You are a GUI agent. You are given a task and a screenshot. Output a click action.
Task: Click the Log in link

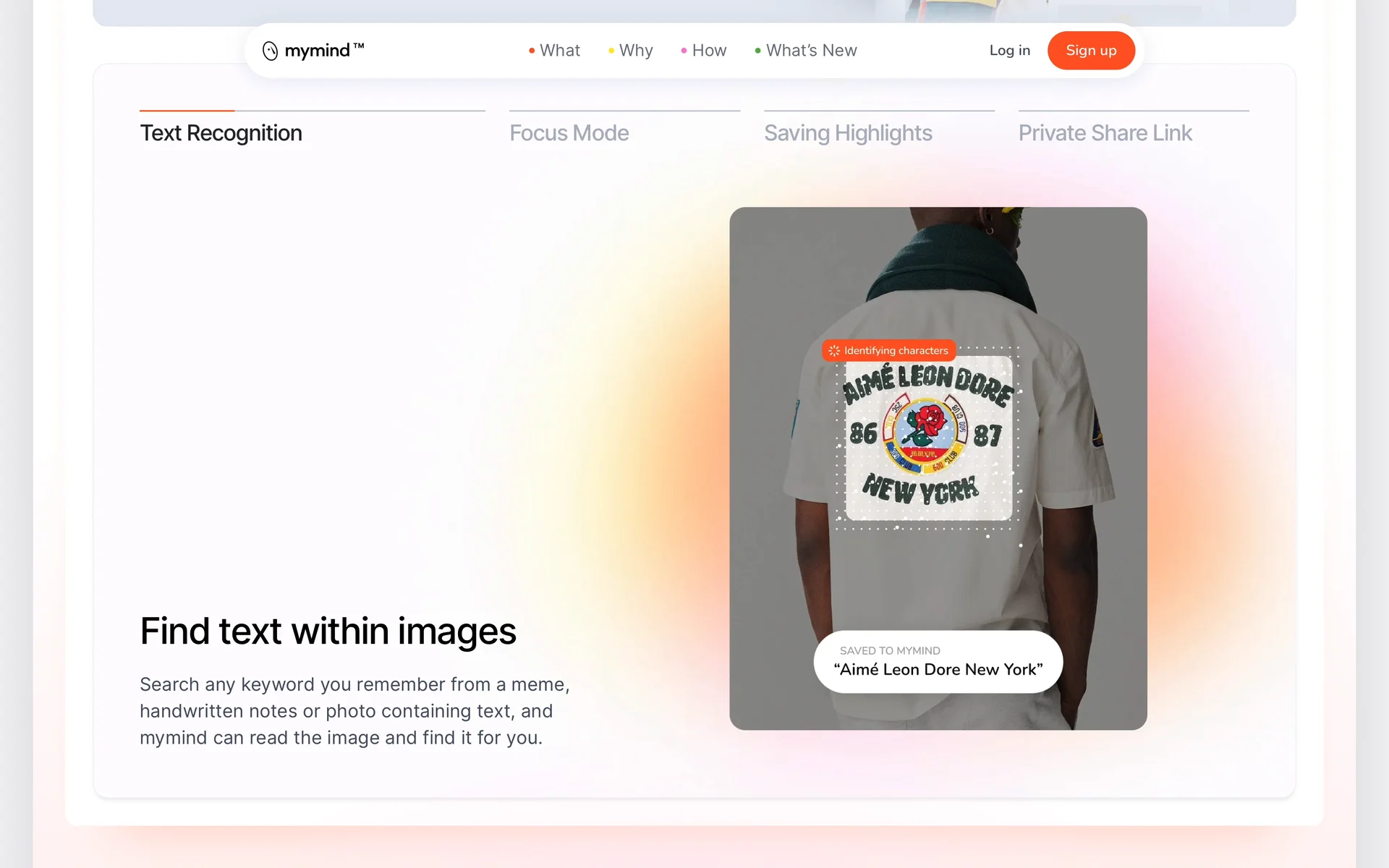pyautogui.click(x=1009, y=51)
